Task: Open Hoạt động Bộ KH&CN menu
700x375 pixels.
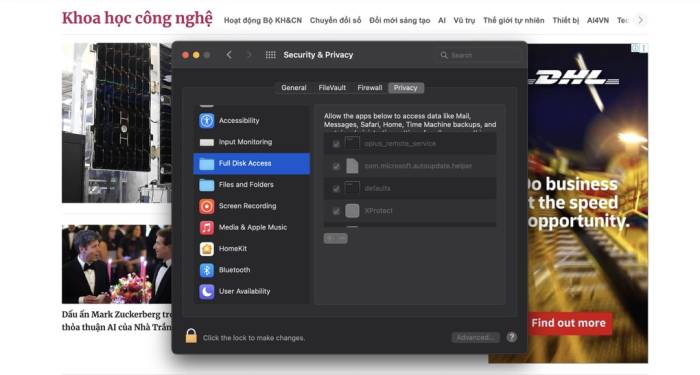Action: tap(263, 21)
